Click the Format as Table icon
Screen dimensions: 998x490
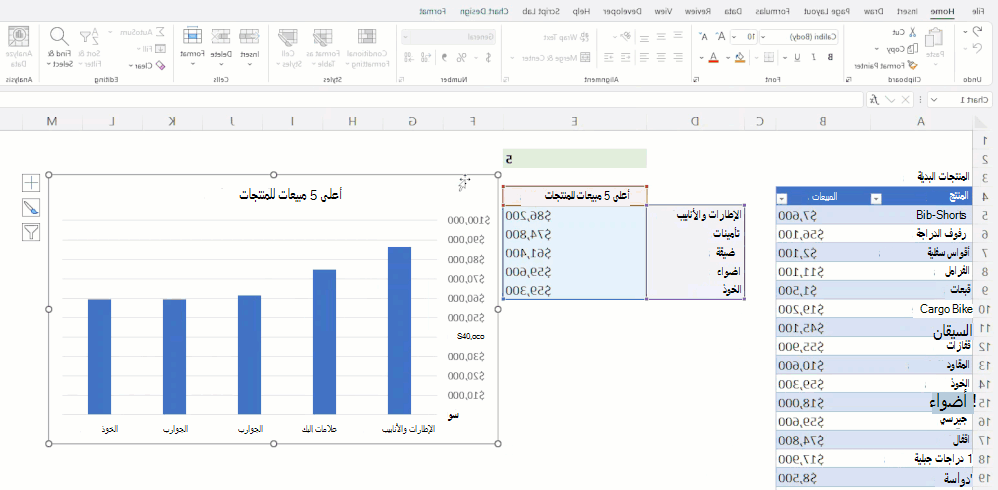tap(323, 36)
